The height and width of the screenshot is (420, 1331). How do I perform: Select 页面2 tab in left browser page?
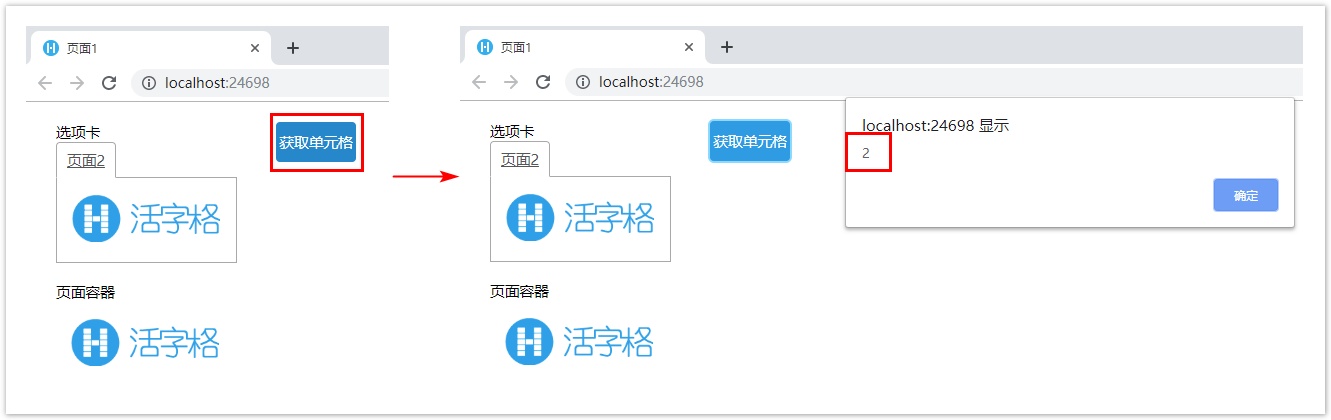[x=86, y=160]
